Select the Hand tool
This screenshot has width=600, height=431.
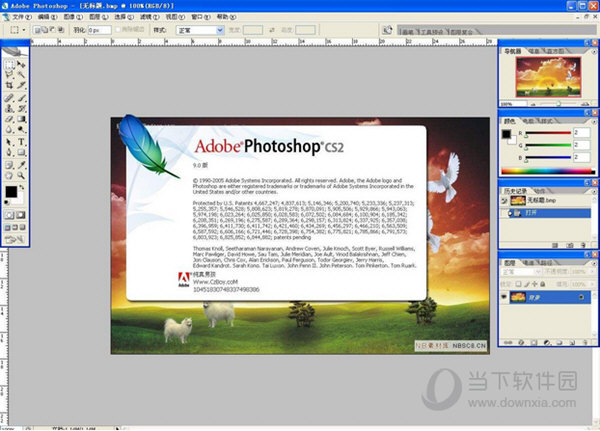pos(10,176)
